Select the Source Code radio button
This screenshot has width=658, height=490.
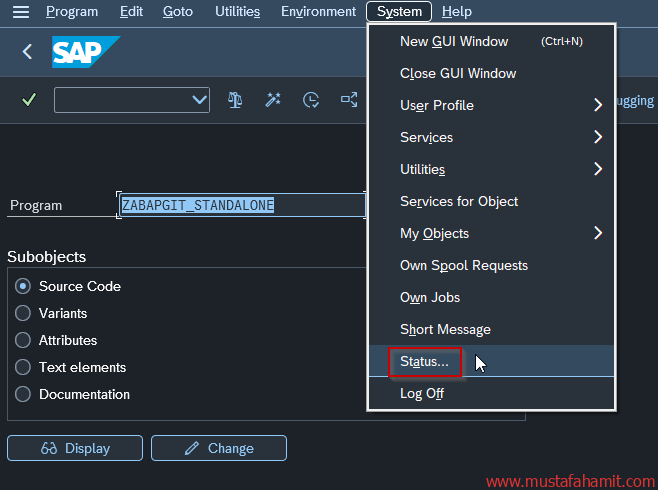pos(23,286)
